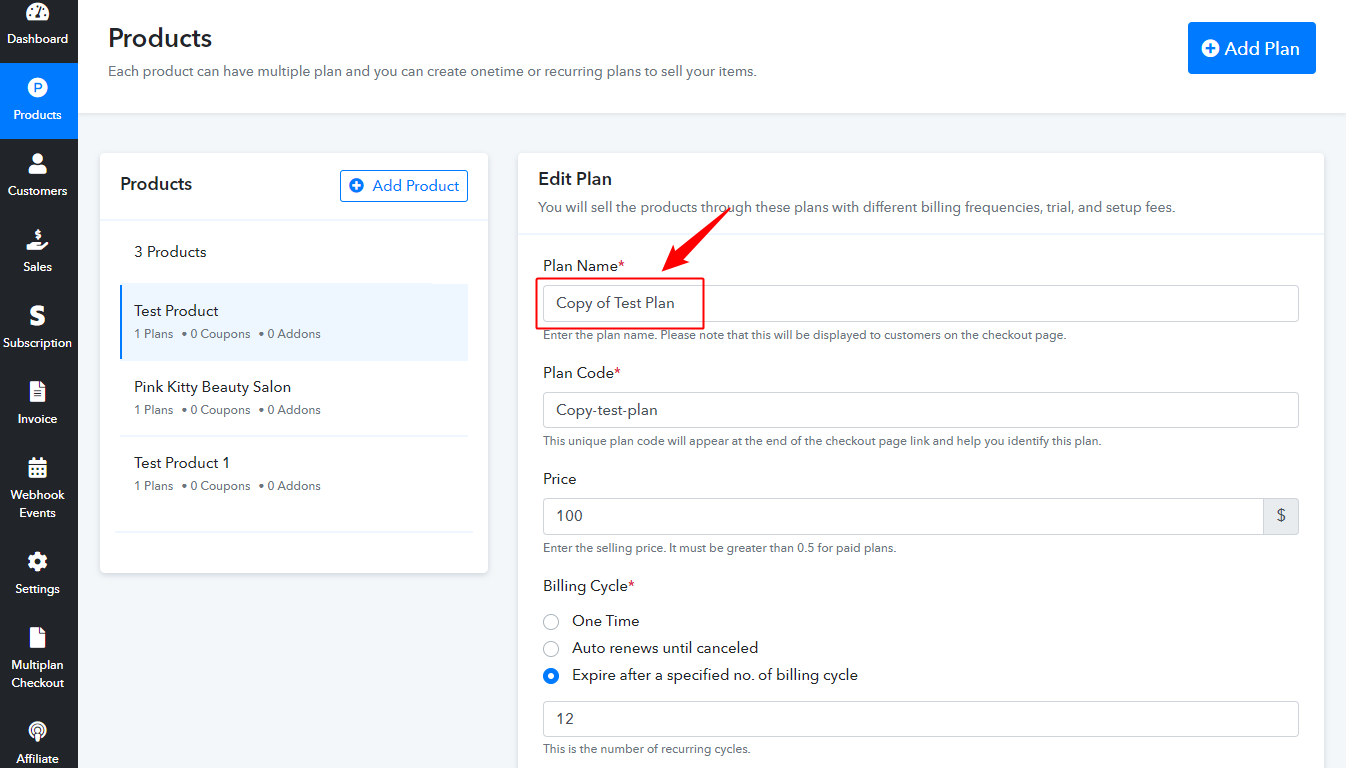Click the Plan Name input field
Viewport: 1346px width, 768px height.
920,303
